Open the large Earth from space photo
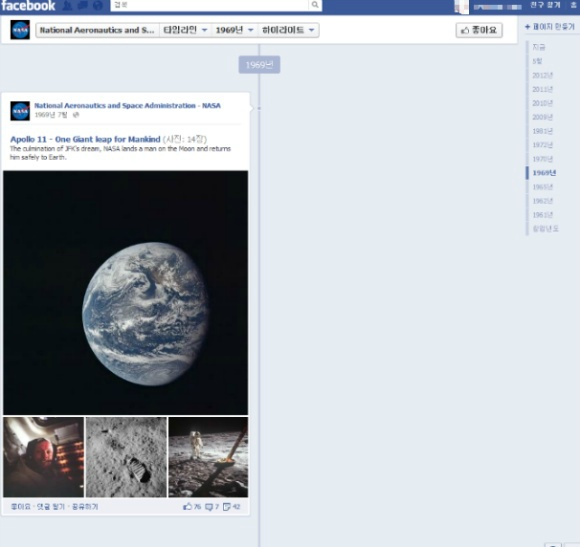Viewport: 580px width, 547px height. 125,293
